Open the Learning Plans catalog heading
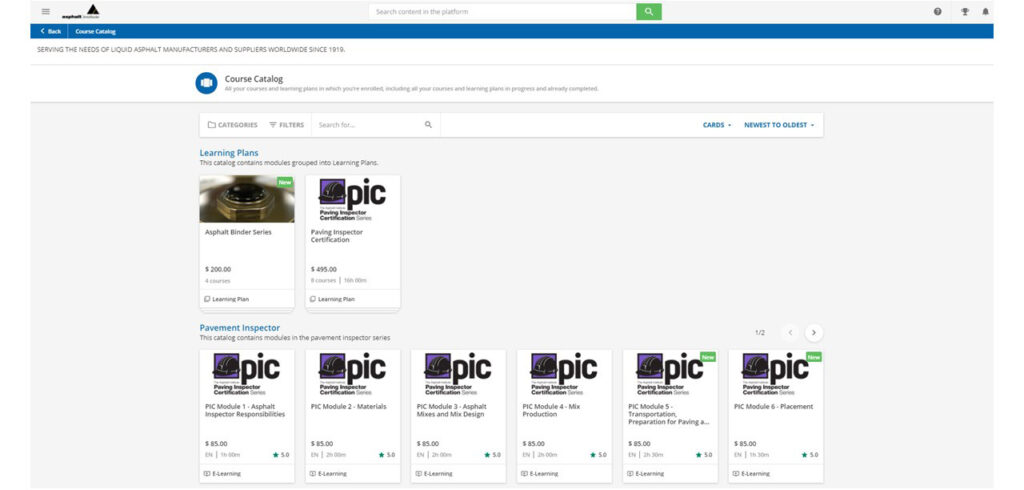The height and width of the screenshot is (490, 1024). [229, 153]
